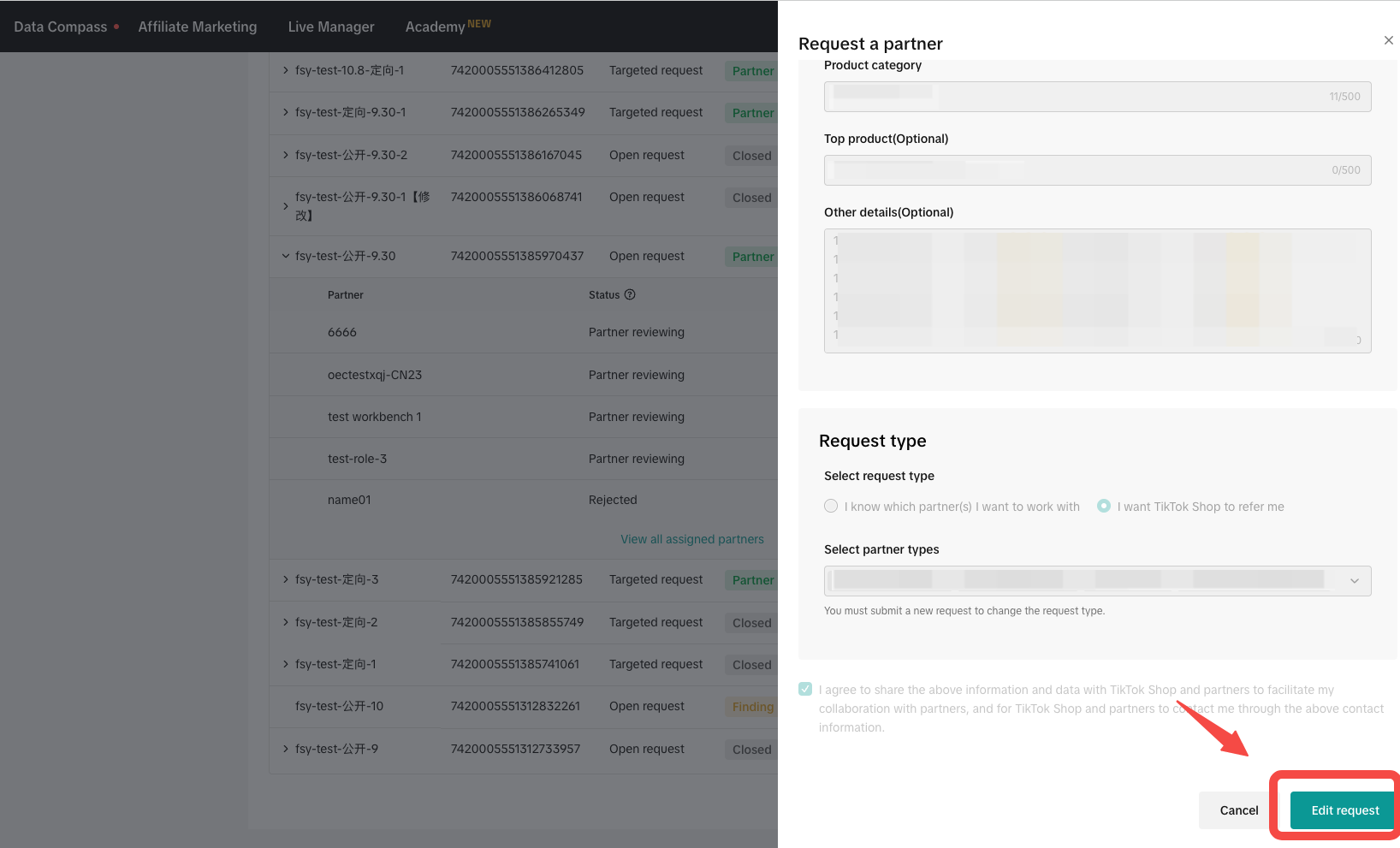Screen dimensions: 1400x848
Task: Expand the fsy-test-定向-3 request row
Action: pyautogui.click(x=286, y=579)
